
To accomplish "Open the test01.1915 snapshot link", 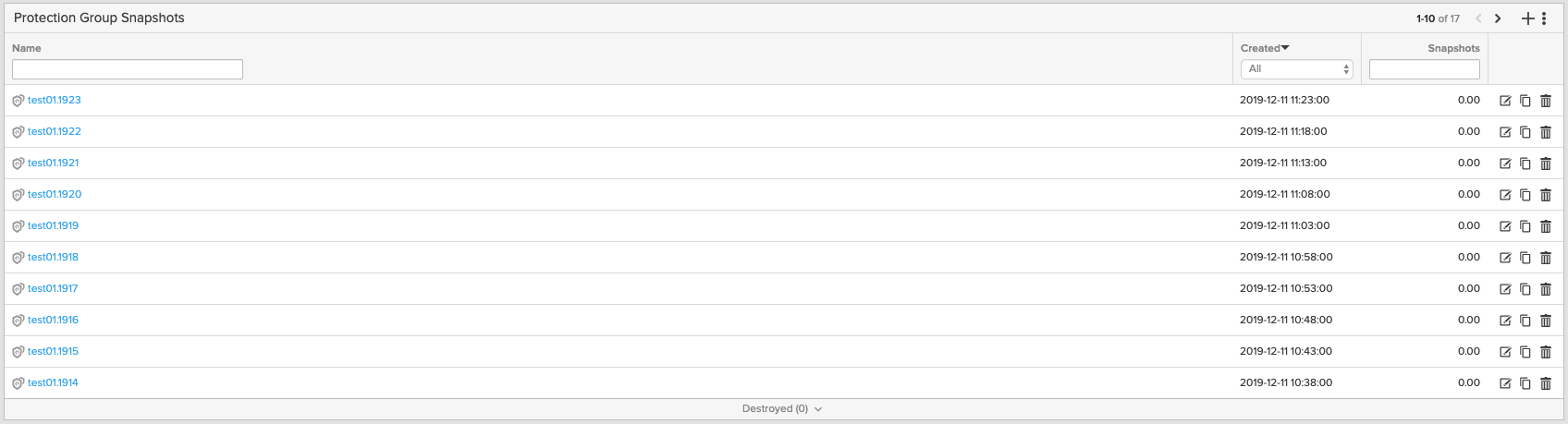I will tap(53, 351).
